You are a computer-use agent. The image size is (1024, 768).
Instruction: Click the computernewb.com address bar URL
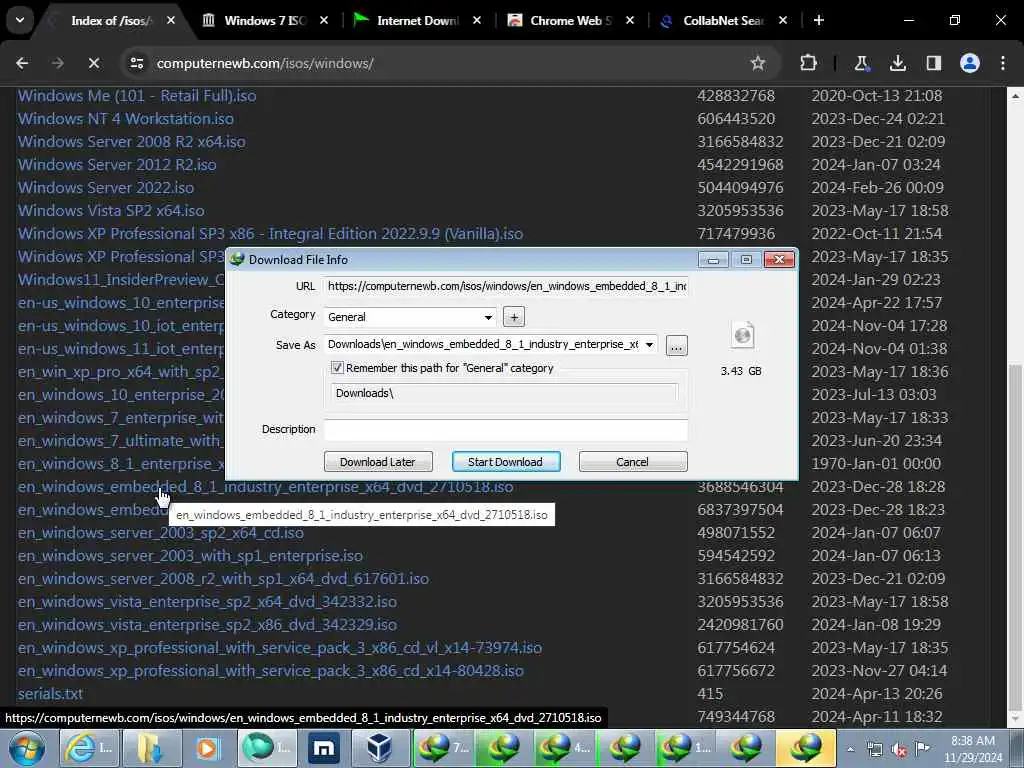[x=265, y=63]
